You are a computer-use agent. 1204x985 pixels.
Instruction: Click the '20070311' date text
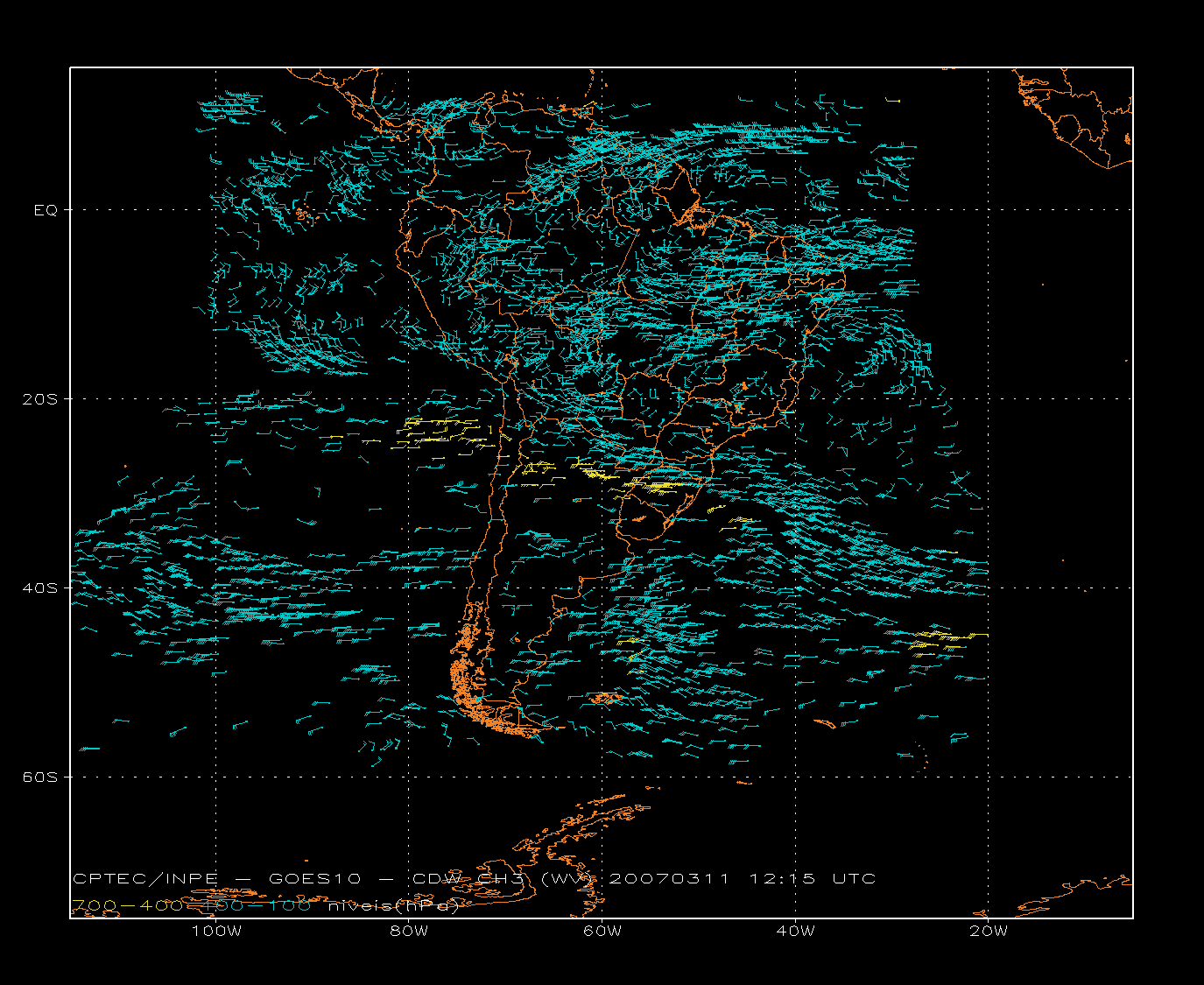coord(669,878)
